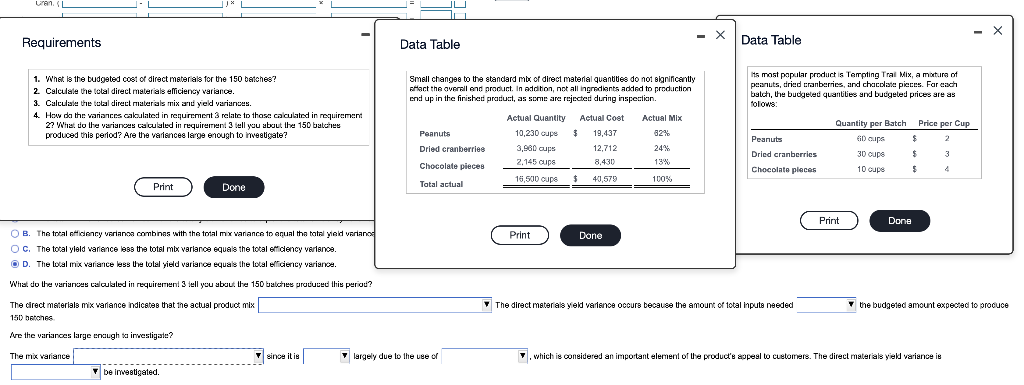Click the Dried cranberries actual quantity 3,960 cups

pyautogui.click(x=536, y=148)
